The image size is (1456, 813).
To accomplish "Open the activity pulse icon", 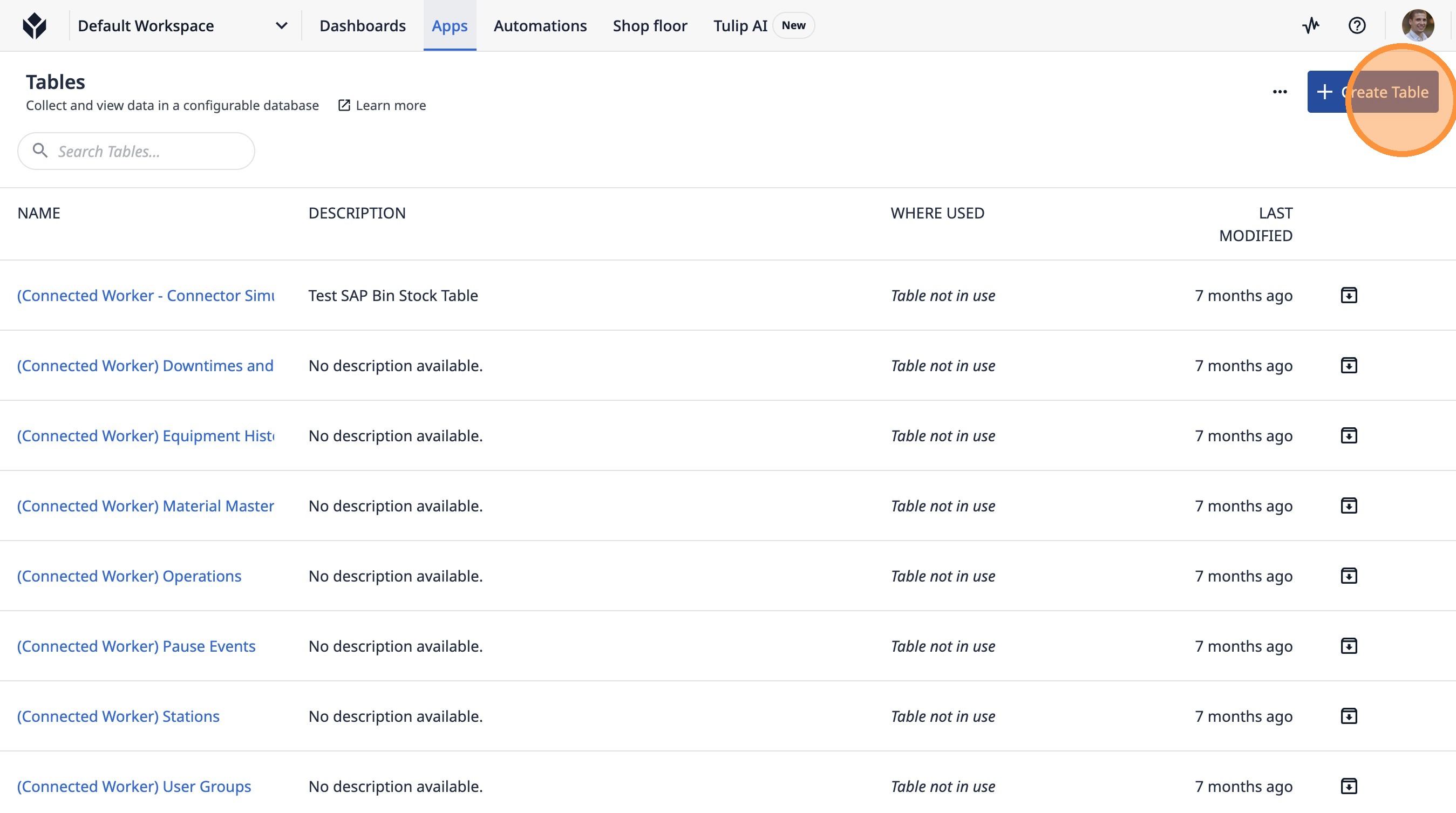I will pyautogui.click(x=1311, y=25).
